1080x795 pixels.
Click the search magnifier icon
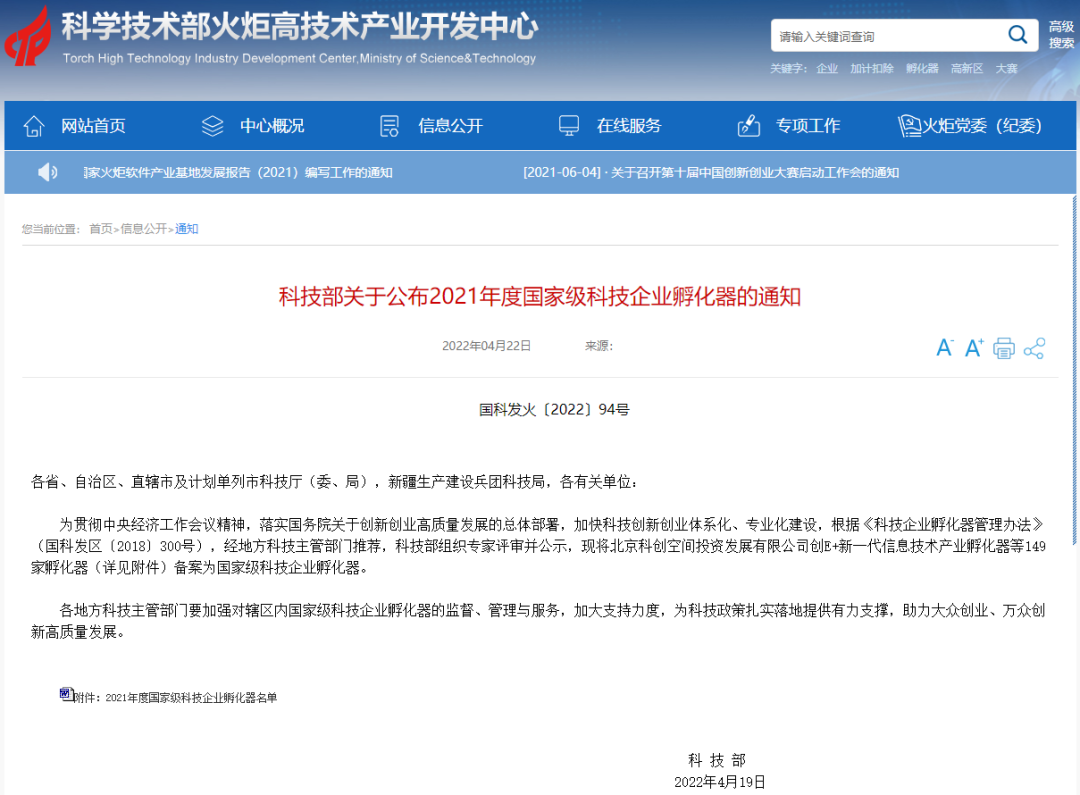pos(1018,34)
